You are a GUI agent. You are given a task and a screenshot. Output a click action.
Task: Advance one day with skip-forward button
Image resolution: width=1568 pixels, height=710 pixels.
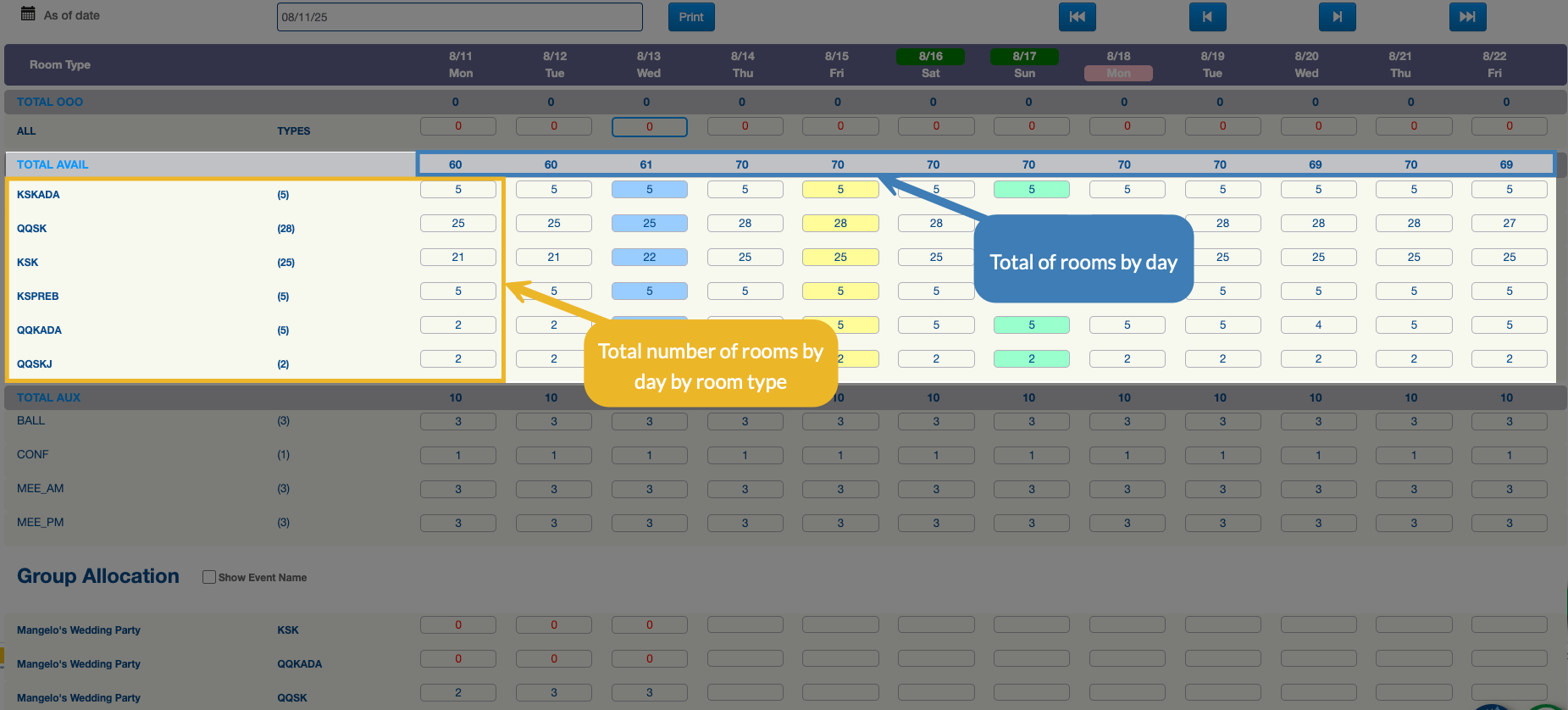tap(1337, 17)
